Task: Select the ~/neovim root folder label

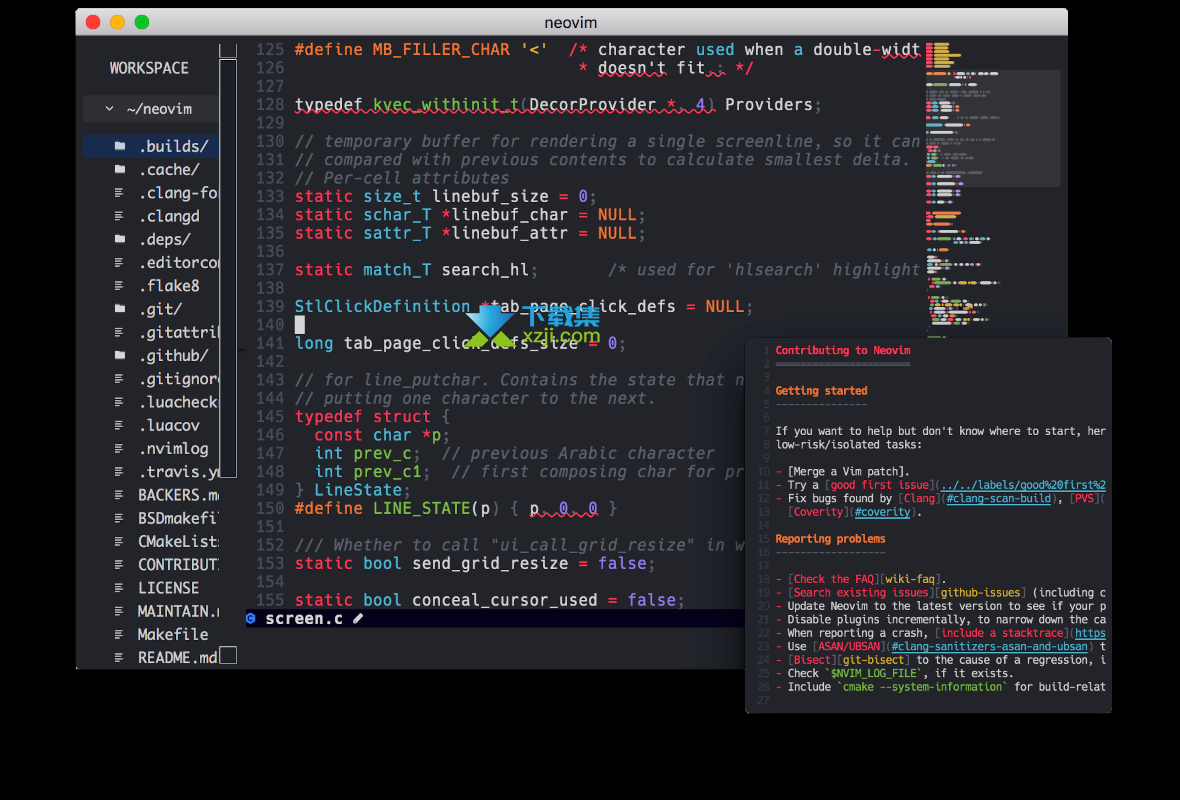Action: (160, 109)
